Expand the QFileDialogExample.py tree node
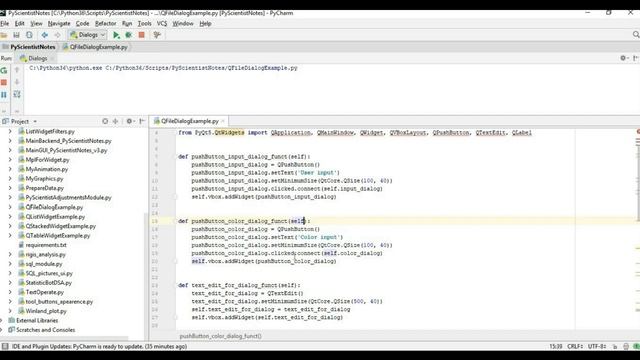The height and width of the screenshot is (360, 640). point(10,207)
